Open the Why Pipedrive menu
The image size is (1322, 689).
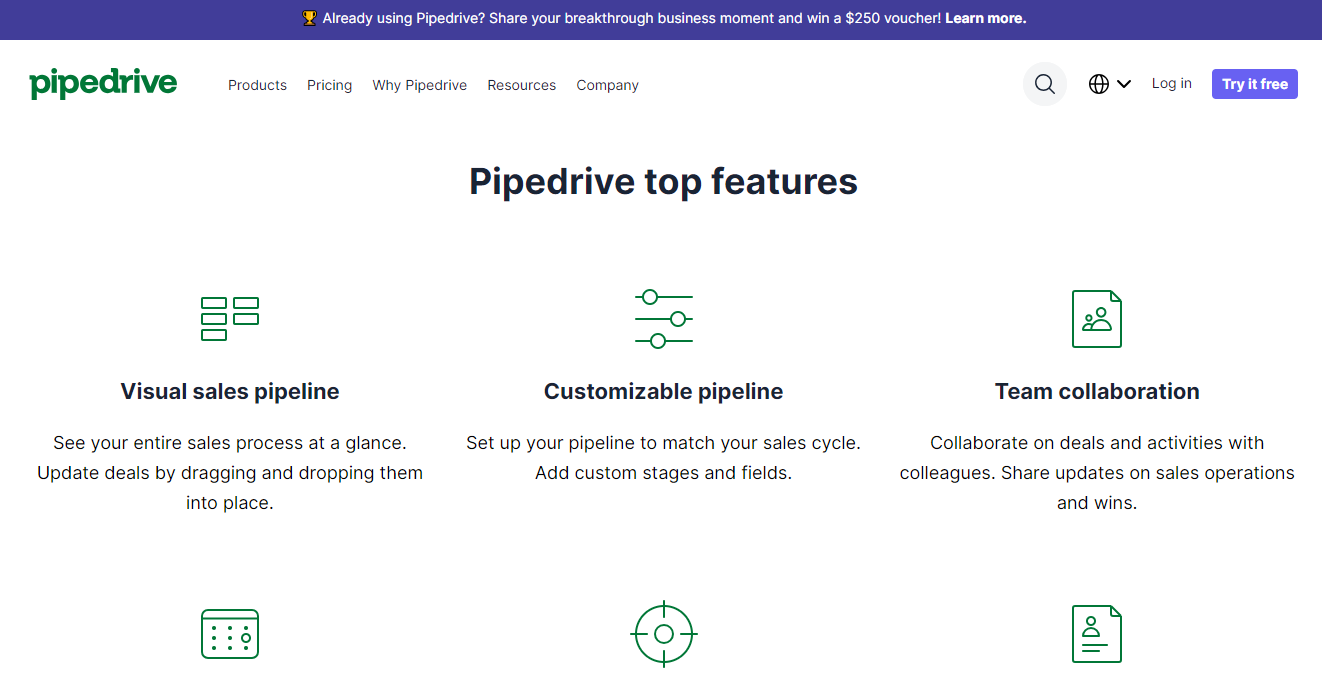(x=420, y=85)
